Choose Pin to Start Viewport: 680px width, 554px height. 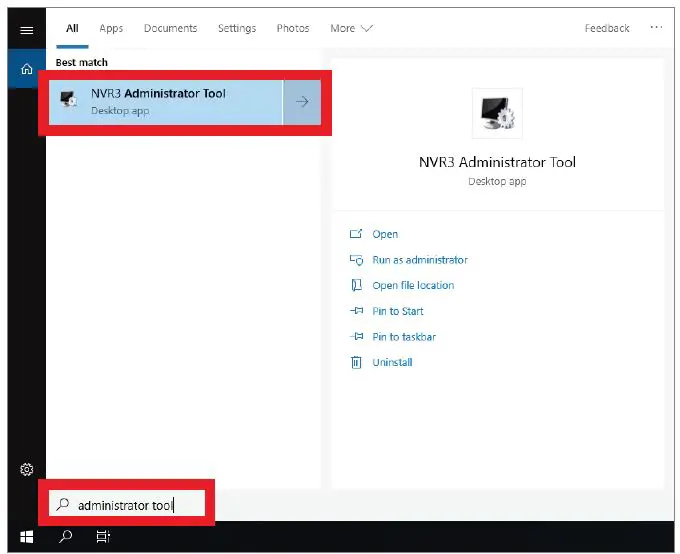398,311
